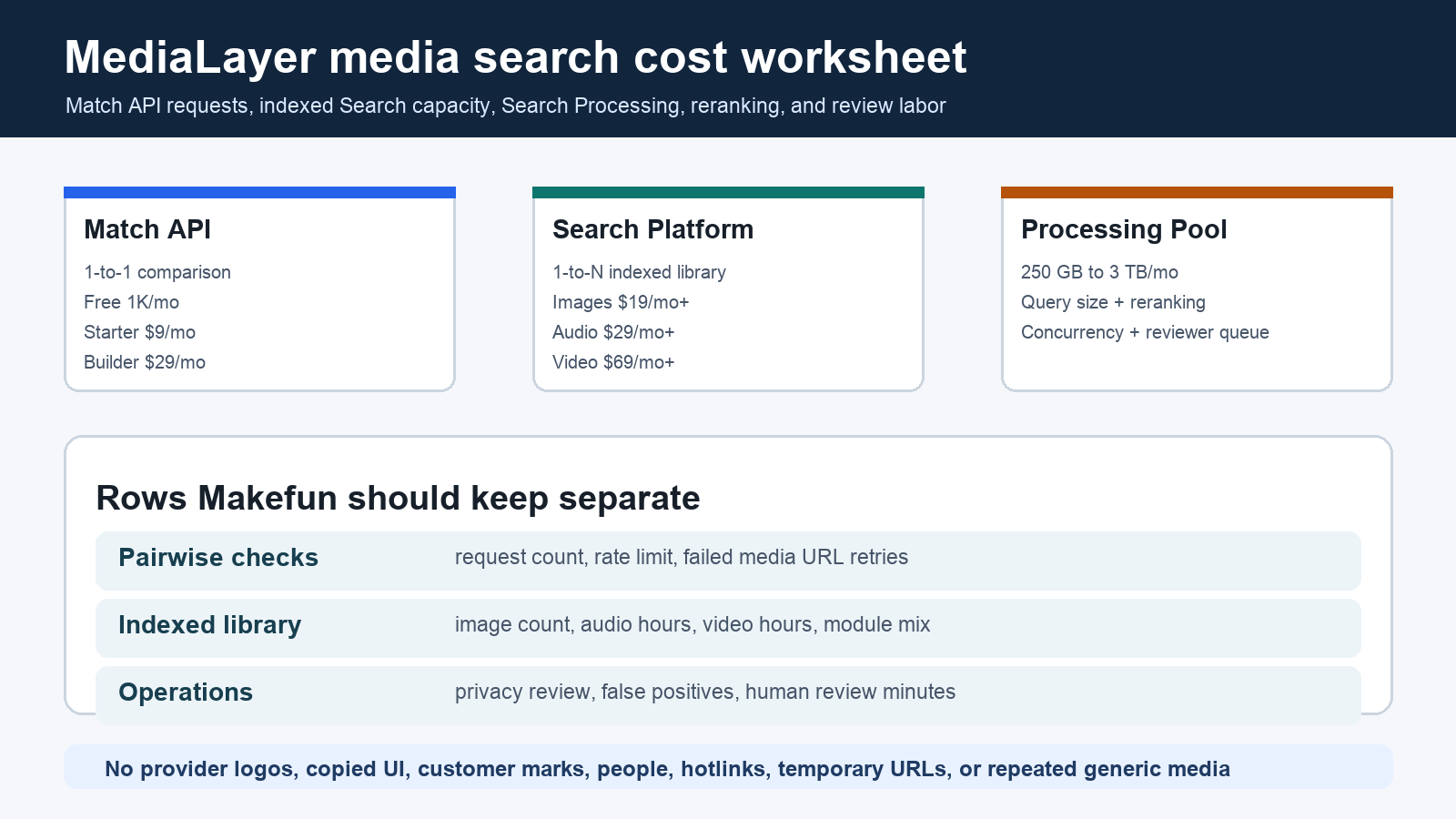Select the 'Operations' row label
This screenshot has height=819, width=1456.
pos(186,693)
